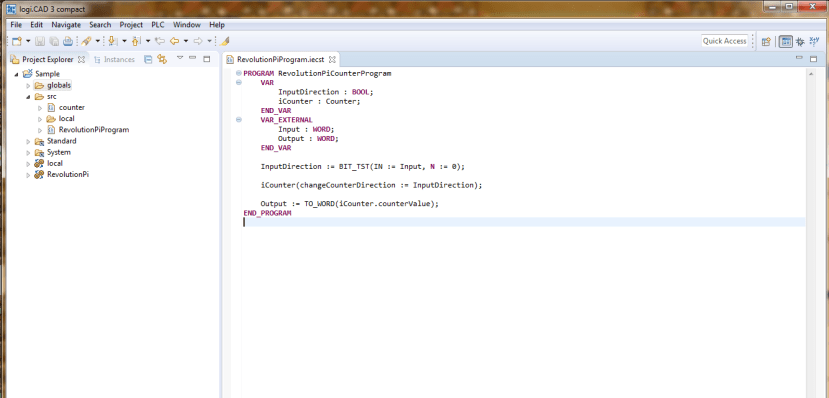Screen dimensions: 829x398
Task: Expand the Standard folder
Action: [29, 141]
